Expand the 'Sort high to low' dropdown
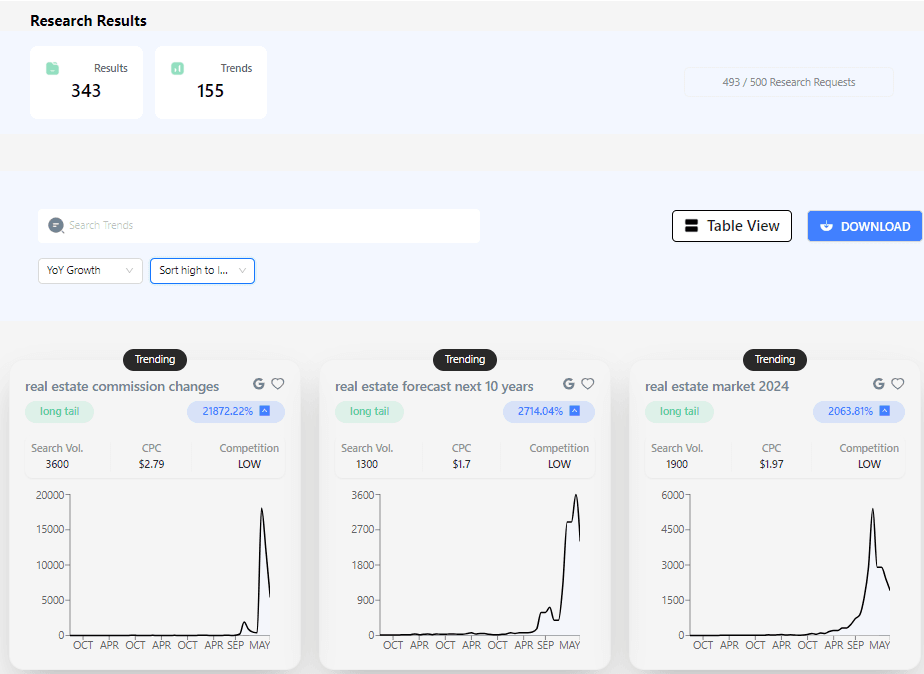 pos(202,271)
